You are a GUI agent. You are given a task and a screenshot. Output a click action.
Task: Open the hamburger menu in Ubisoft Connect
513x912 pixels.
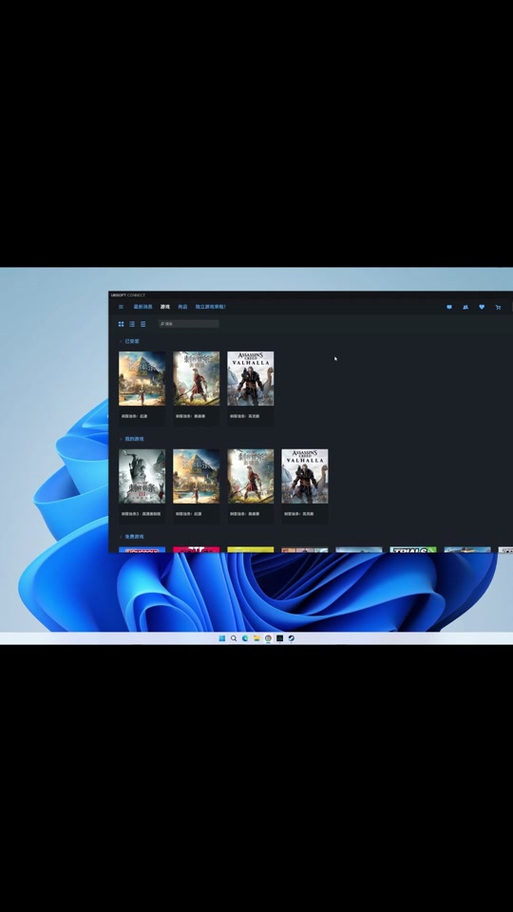pyautogui.click(x=121, y=307)
